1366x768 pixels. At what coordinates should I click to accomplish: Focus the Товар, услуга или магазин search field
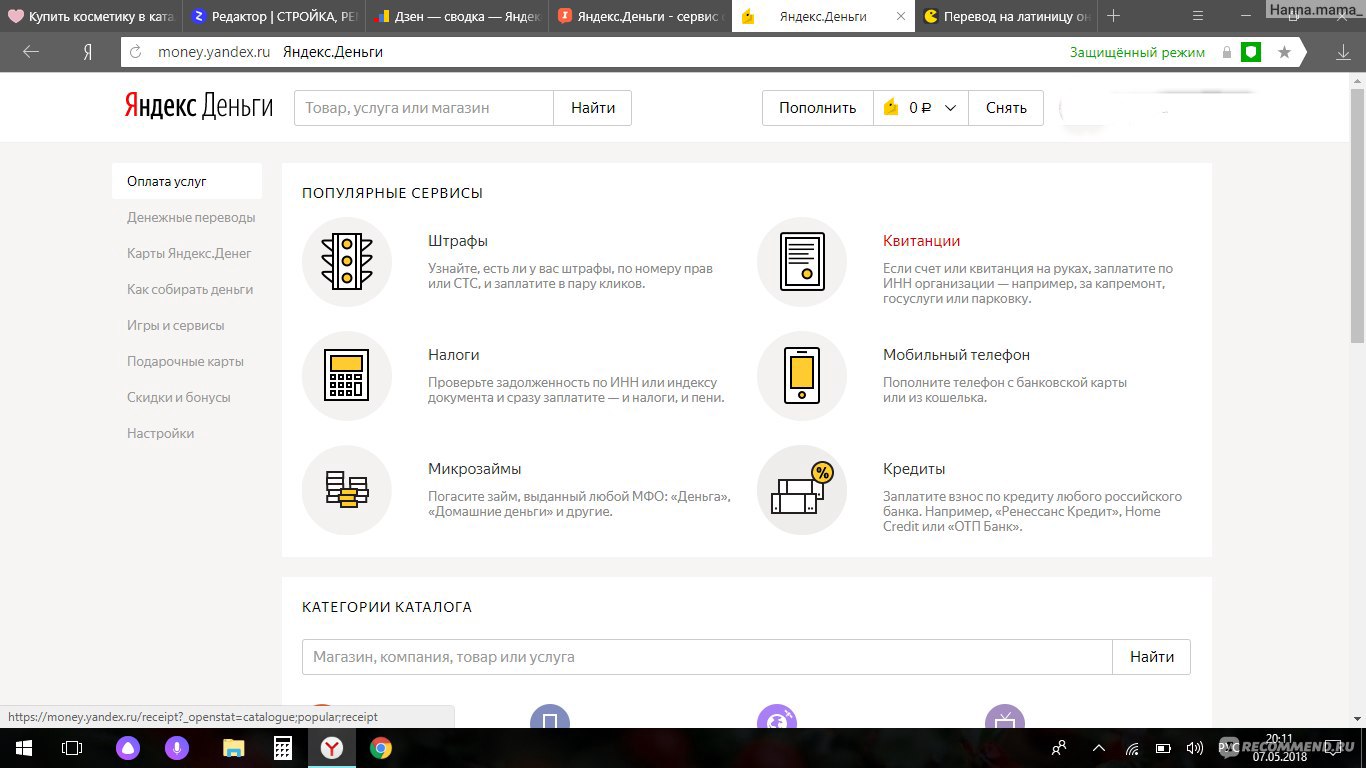(x=424, y=108)
